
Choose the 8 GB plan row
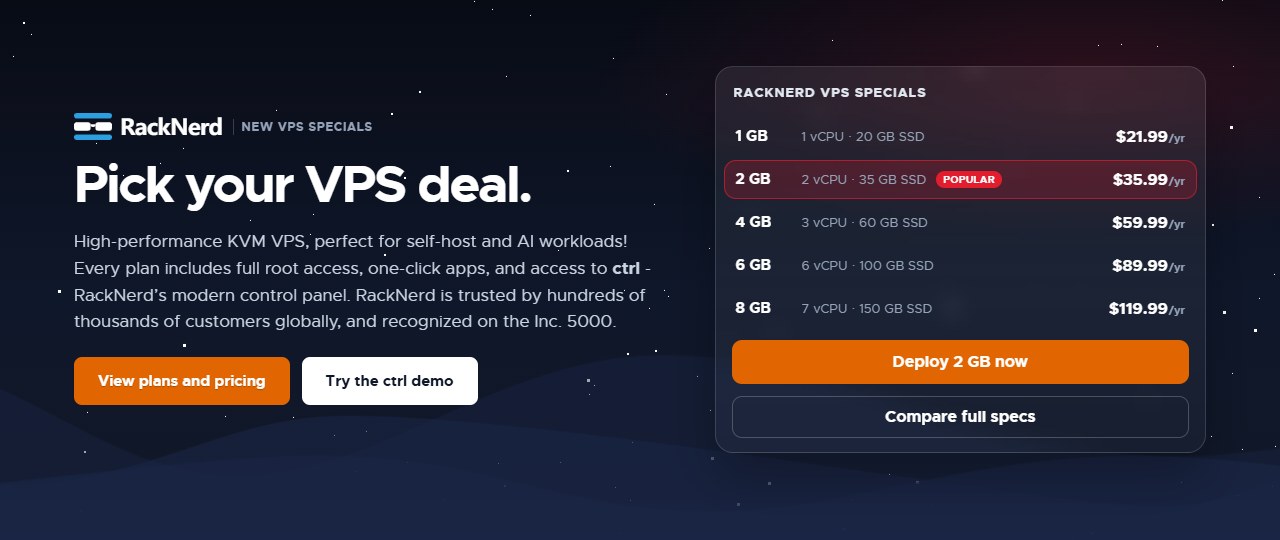960,309
